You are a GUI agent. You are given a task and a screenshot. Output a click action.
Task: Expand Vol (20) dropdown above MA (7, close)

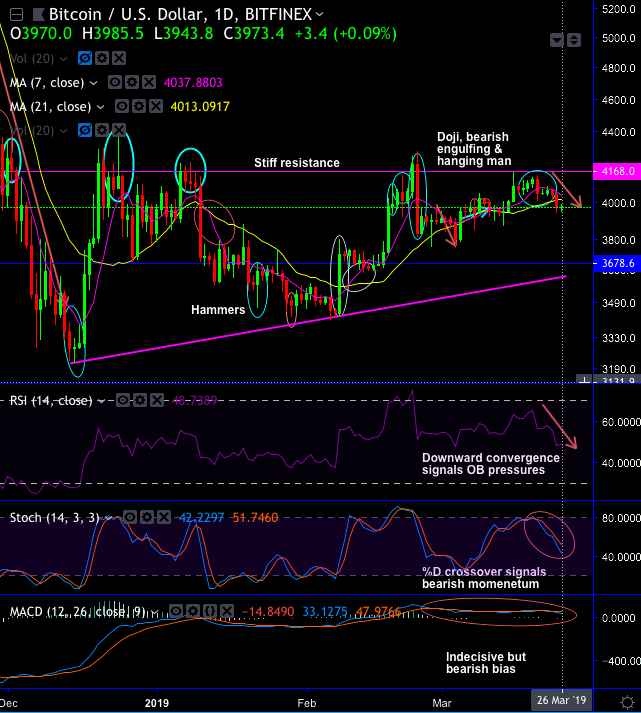coord(64,59)
